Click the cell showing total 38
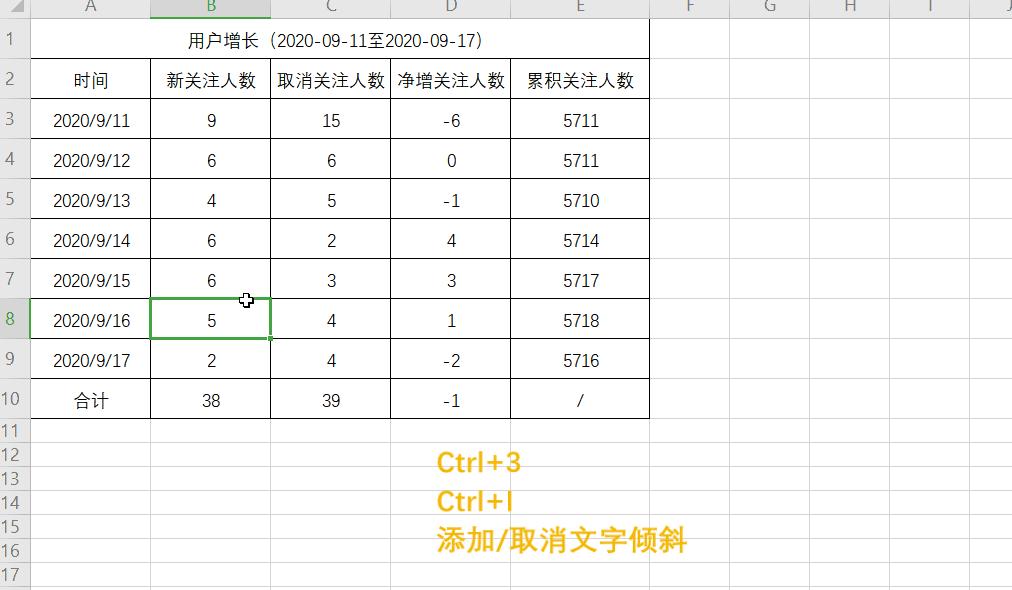1012x590 pixels. pyautogui.click(x=210, y=400)
